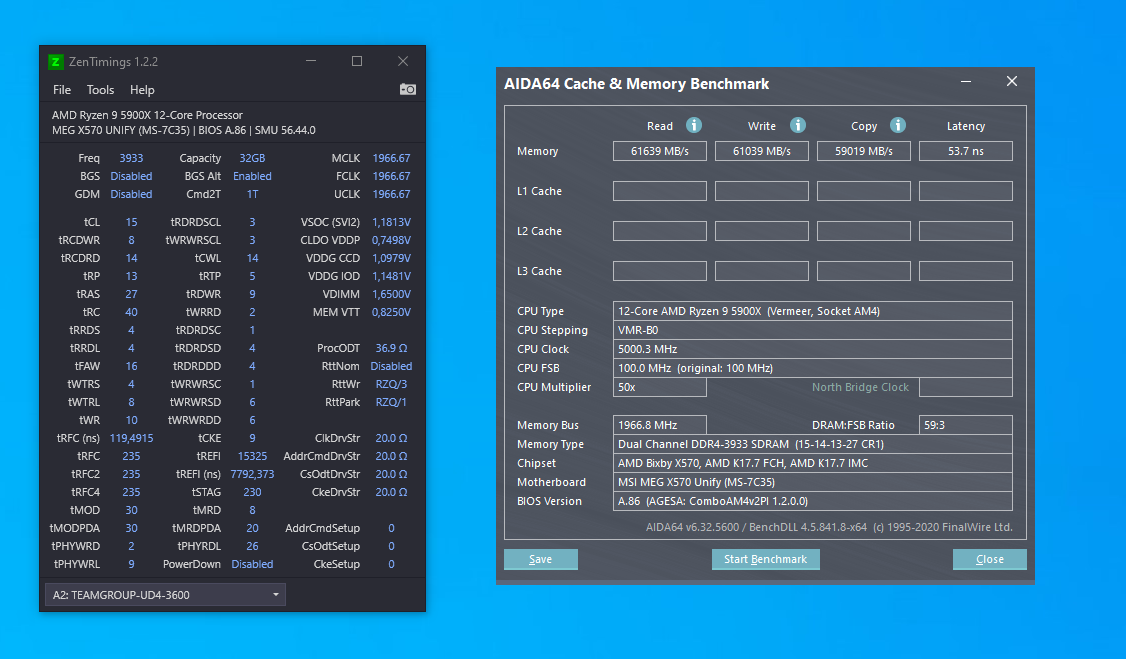
Task: Click the Memory Latency 53.7 ns field
Action: click(966, 151)
